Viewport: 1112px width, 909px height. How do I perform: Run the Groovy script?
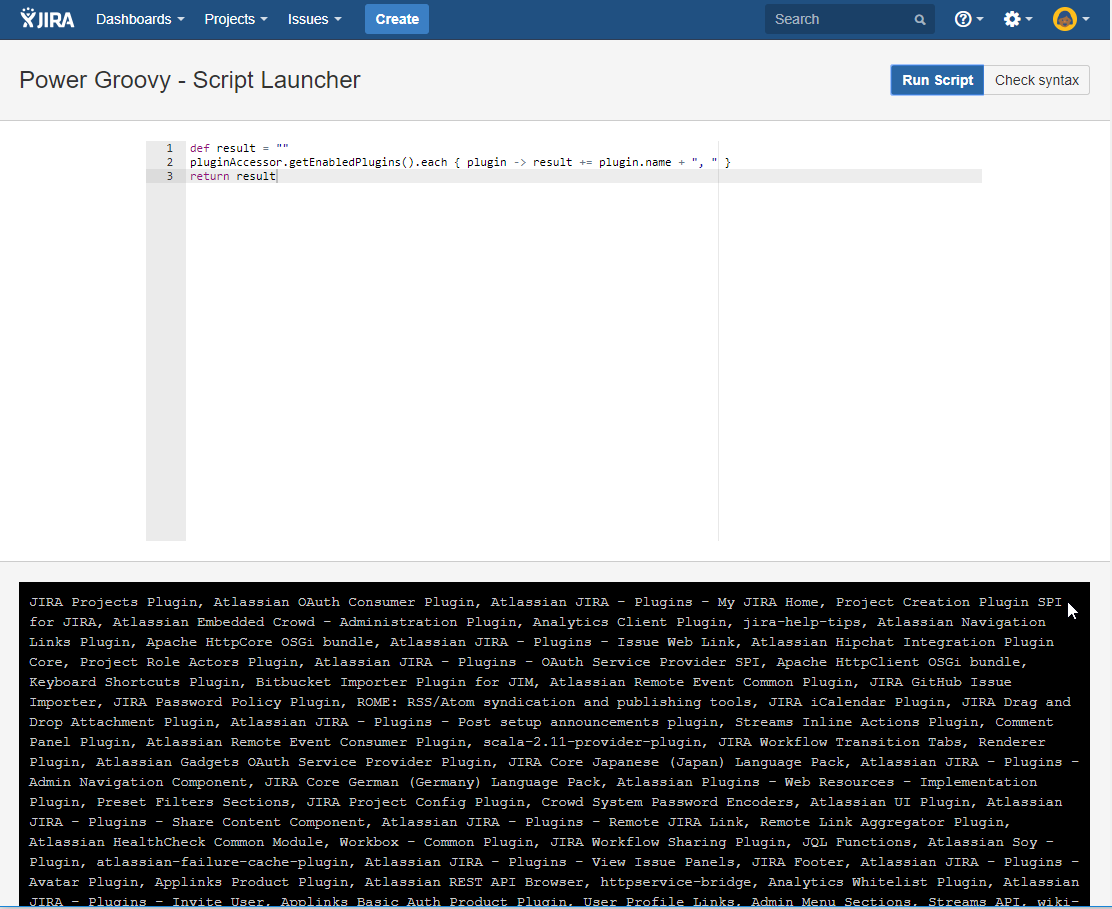937,80
